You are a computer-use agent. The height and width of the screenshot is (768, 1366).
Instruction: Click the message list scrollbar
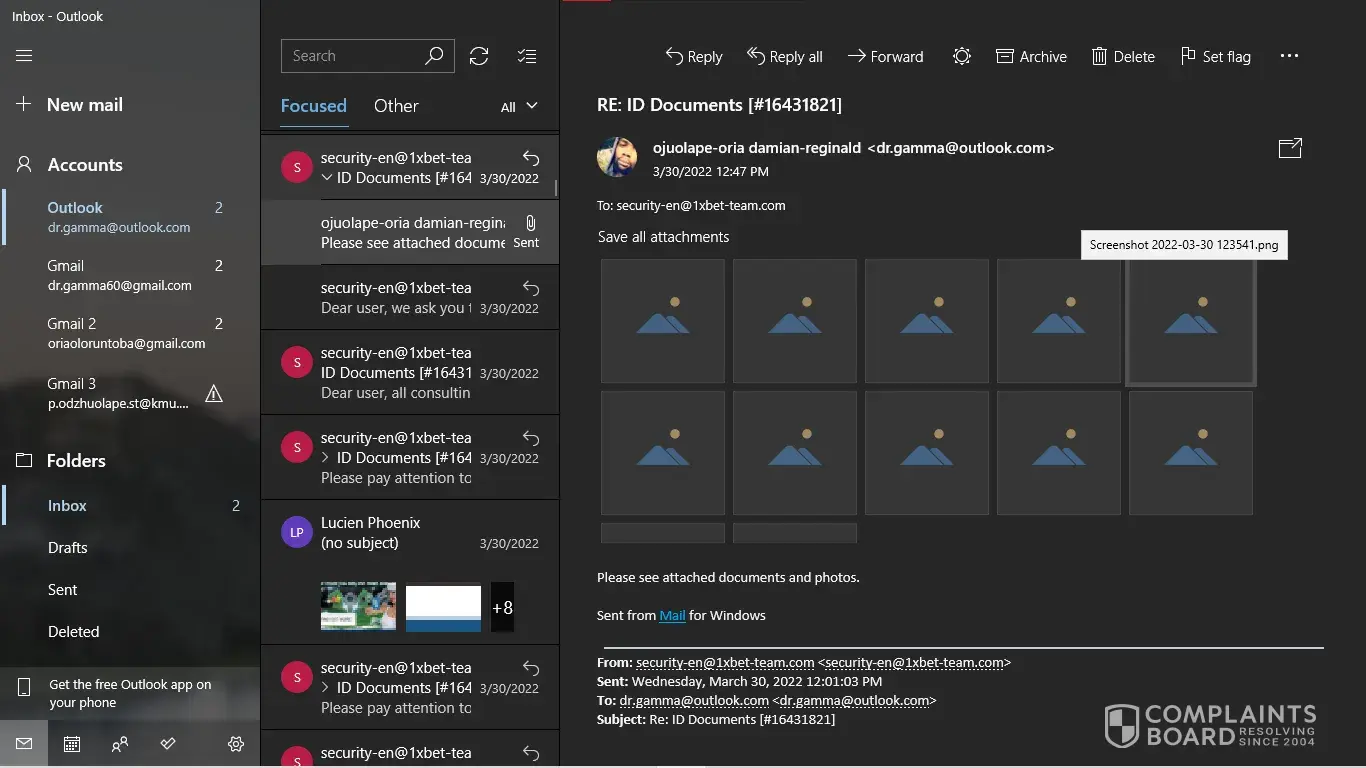[x=556, y=188]
